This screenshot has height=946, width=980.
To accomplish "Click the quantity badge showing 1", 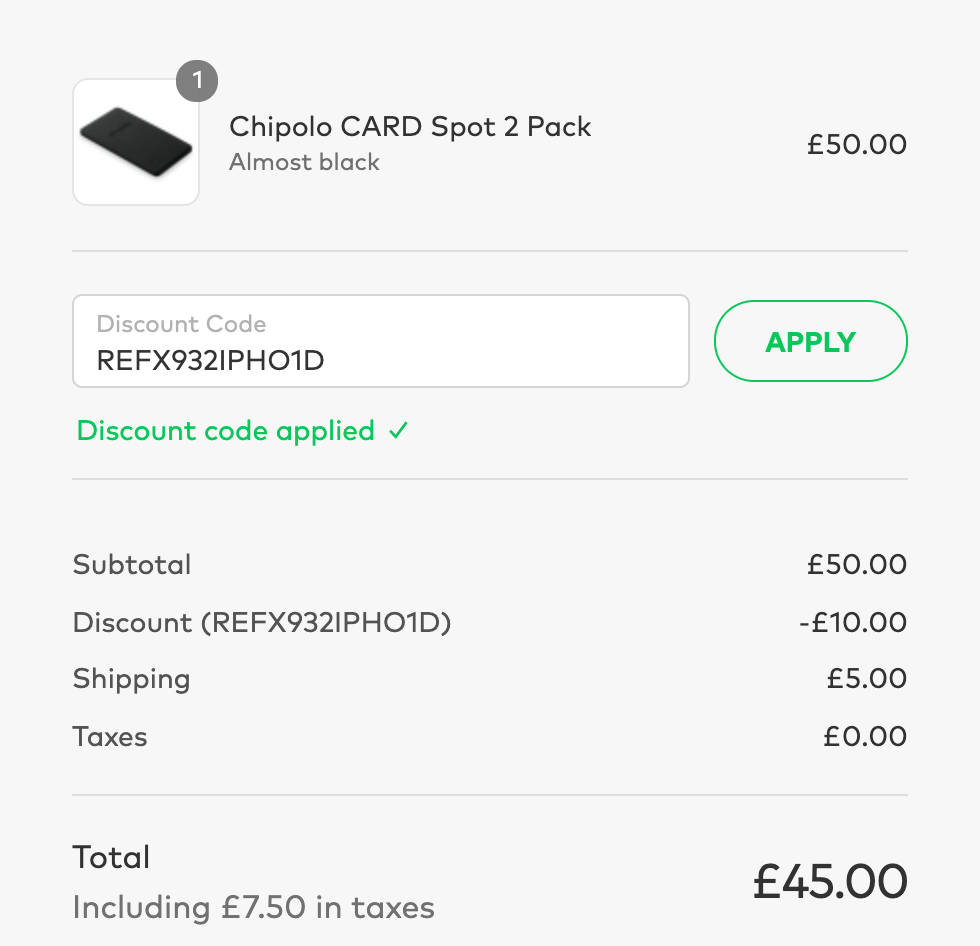I will (197, 81).
